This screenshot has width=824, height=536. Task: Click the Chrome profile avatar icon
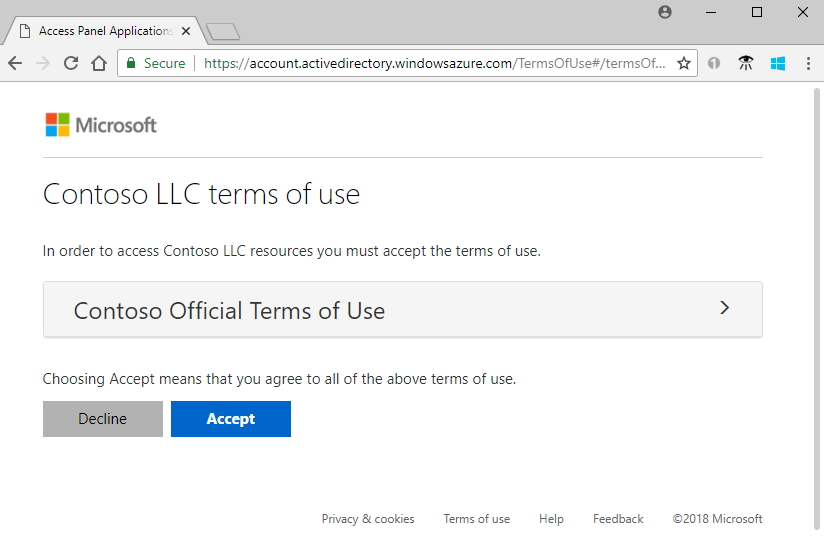665,12
